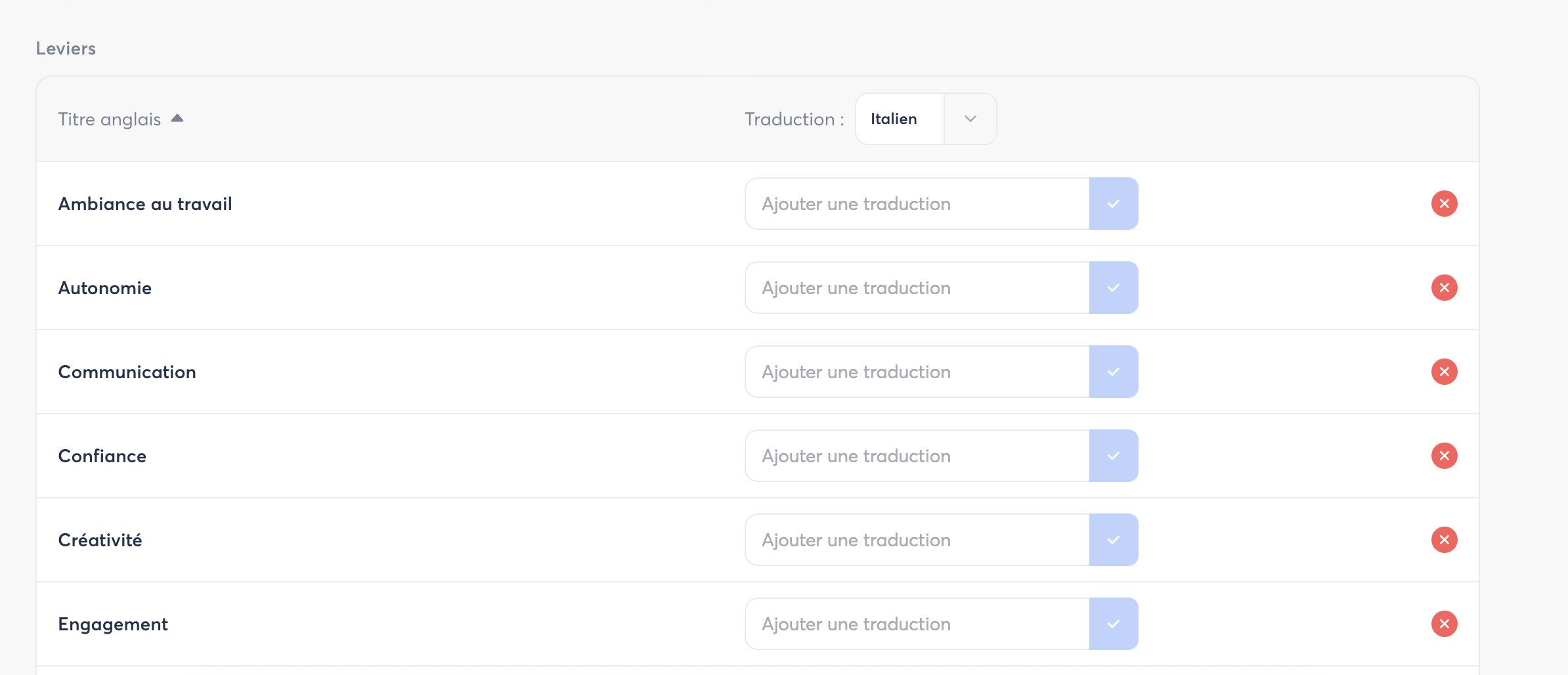Expand the translation language chevron
This screenshot has height=675, width=1568.
tap(970, 119)
